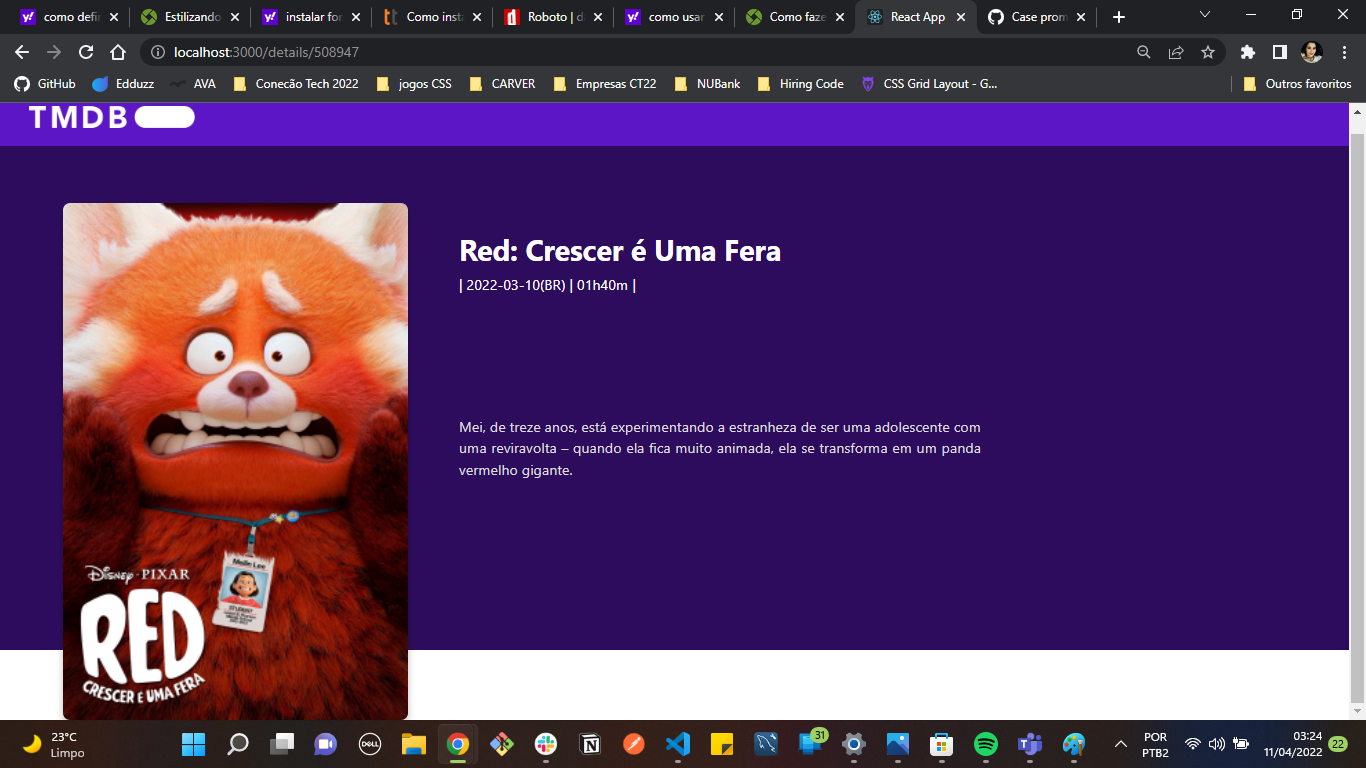Screen dimensions: 1366x768
Task: Open the NUBank bookmarks folder
Action: click(707, 84)
